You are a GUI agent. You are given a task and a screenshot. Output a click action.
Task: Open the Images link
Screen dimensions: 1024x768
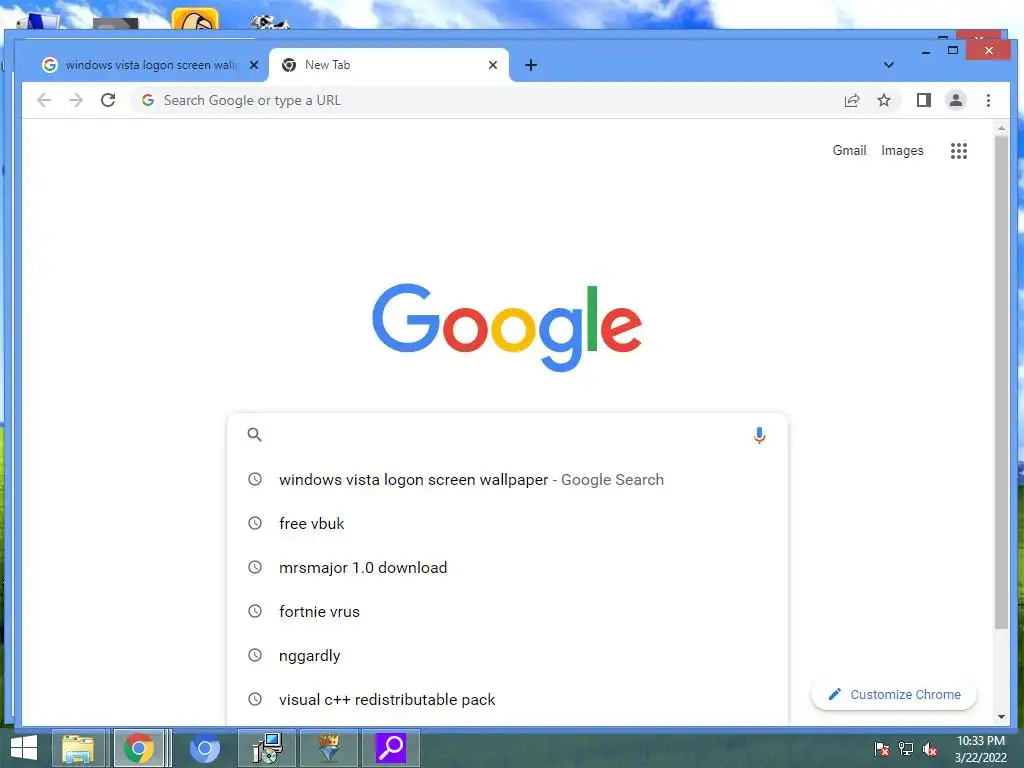(x=902, y=150)
